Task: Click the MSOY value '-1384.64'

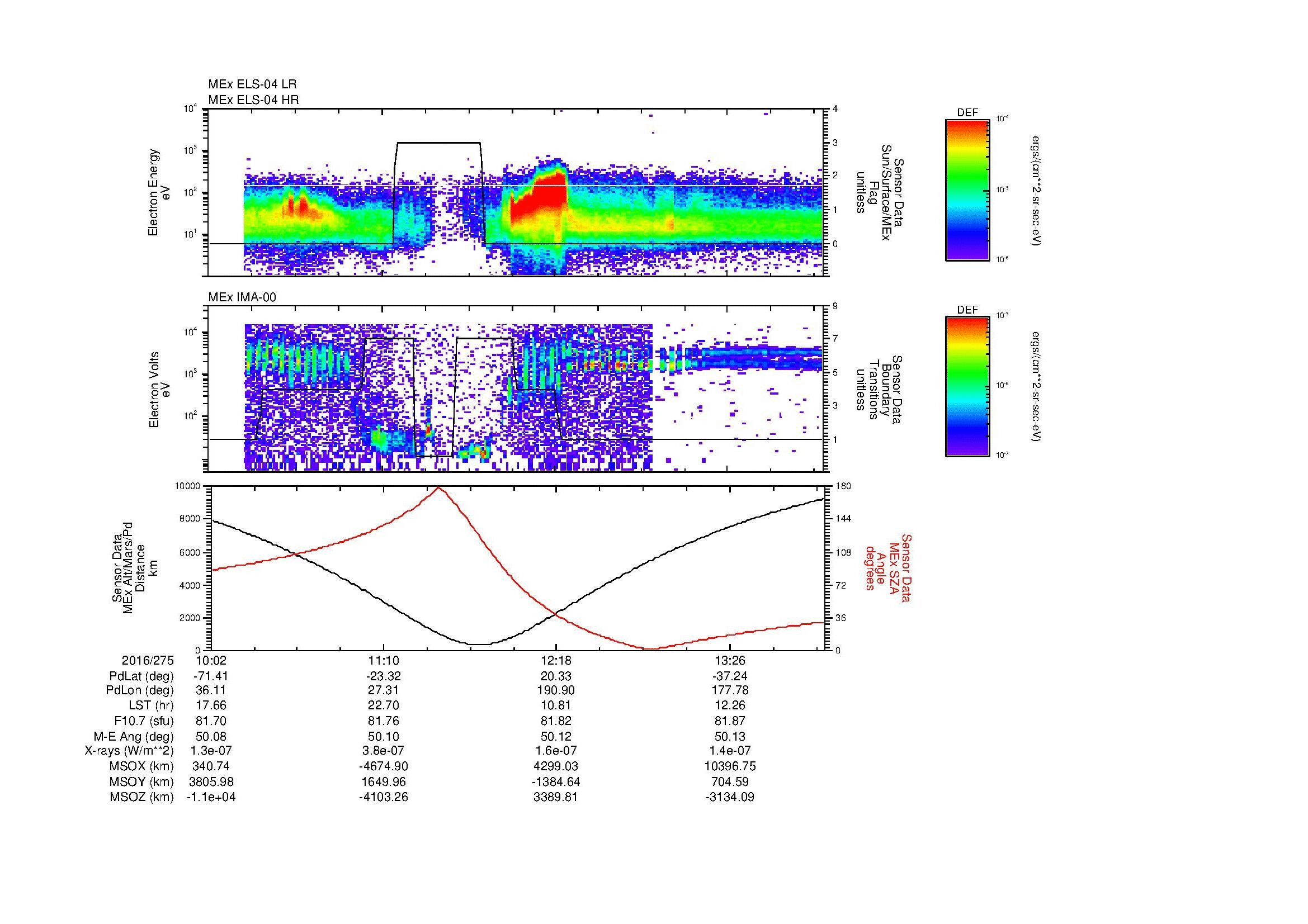Action: click(556, 782)
